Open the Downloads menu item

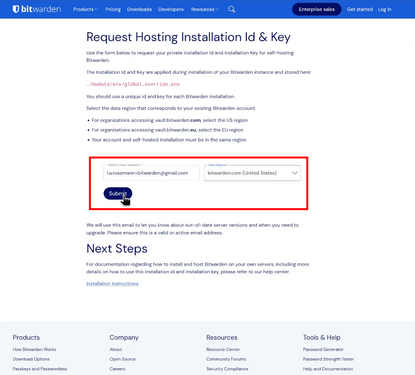click(x=139, y=9)
